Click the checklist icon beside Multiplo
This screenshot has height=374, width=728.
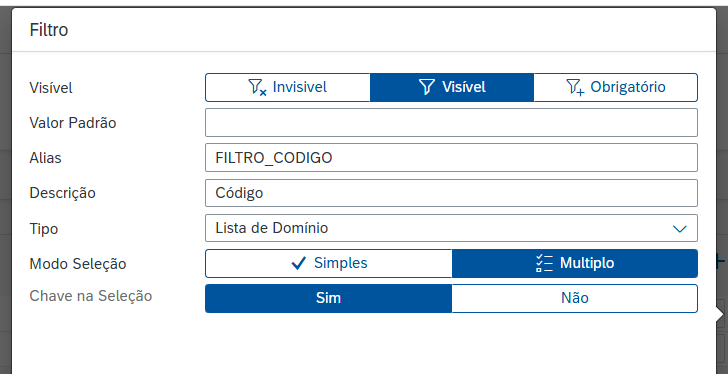click(544, 263)
